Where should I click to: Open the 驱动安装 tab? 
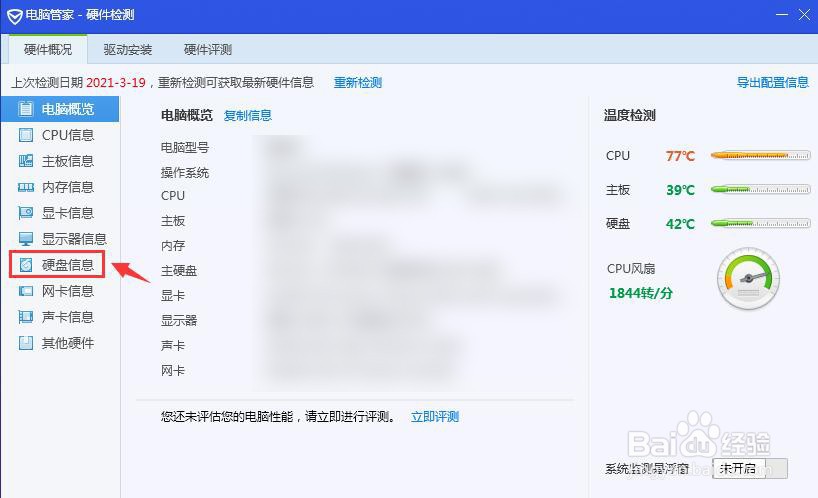pos(127,50)
